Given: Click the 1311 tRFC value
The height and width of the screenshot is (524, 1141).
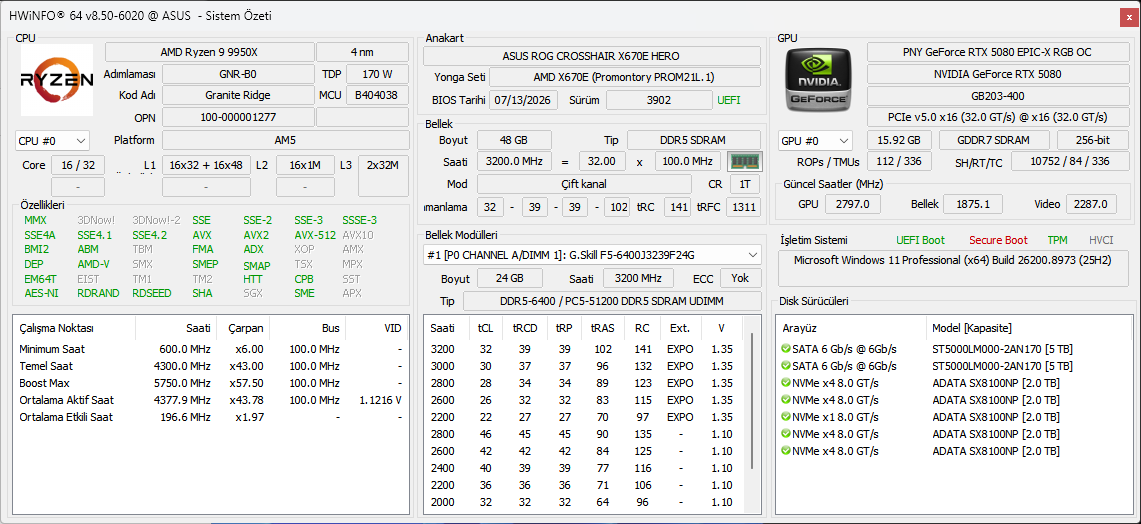Looking at the screenshot, I should click(744, 207).
